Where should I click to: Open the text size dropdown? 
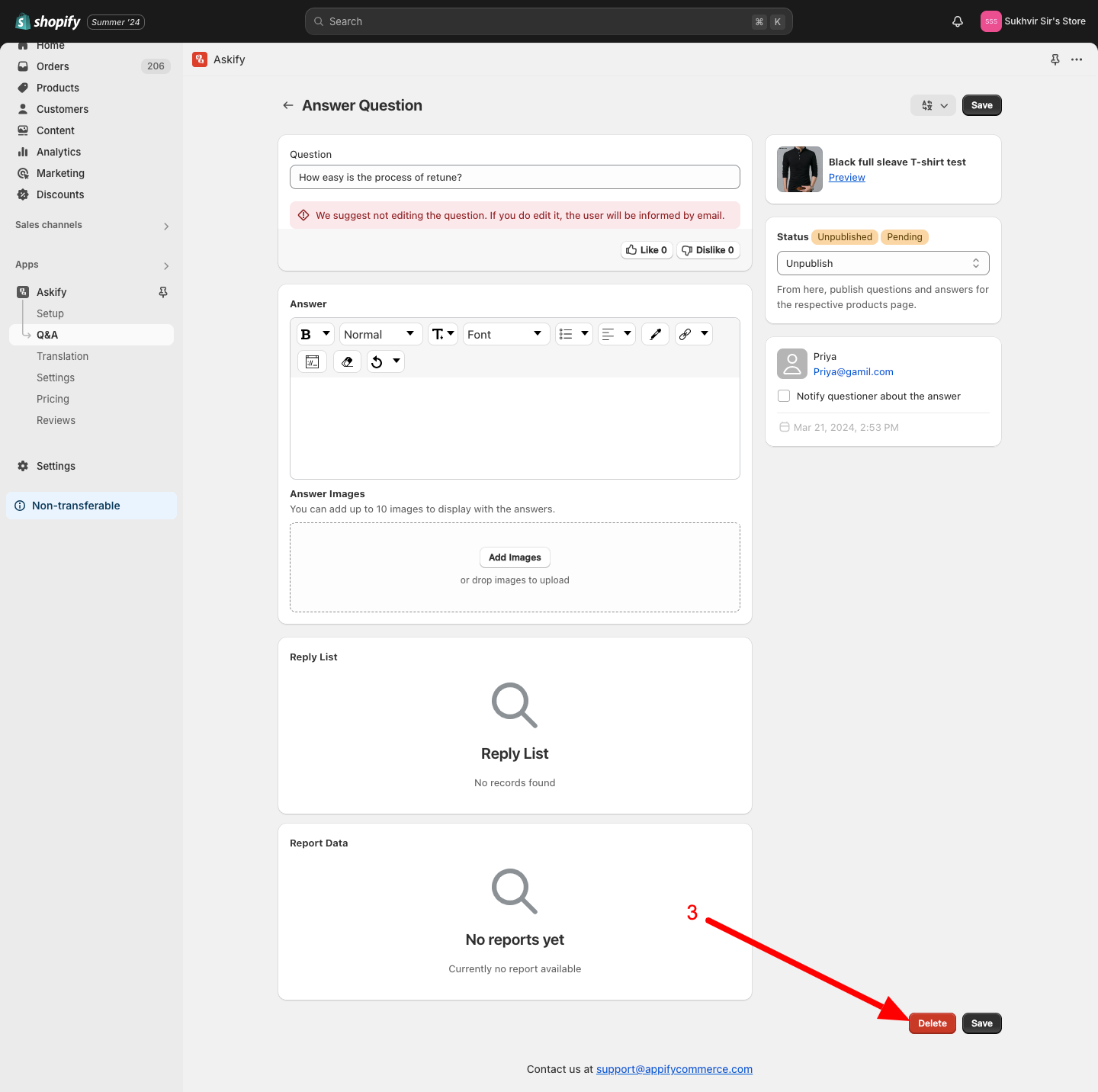tap(443, 334)
